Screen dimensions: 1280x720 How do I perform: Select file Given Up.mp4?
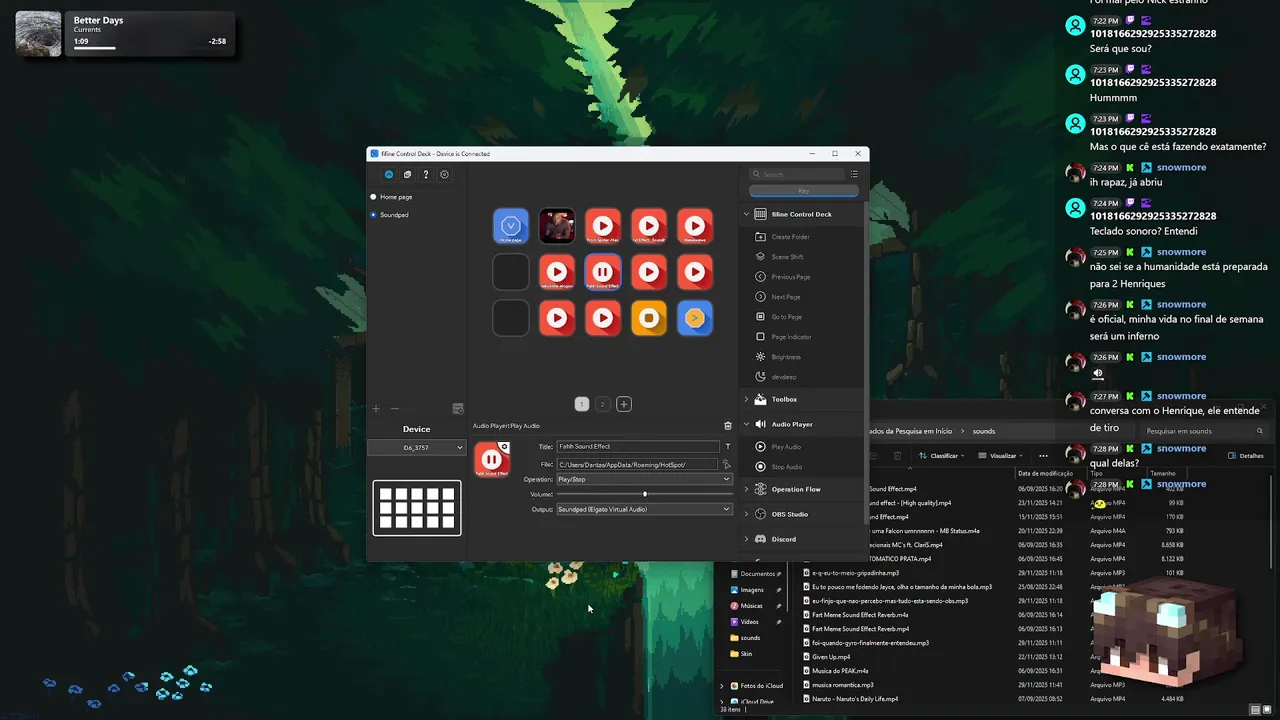point(831,657)
